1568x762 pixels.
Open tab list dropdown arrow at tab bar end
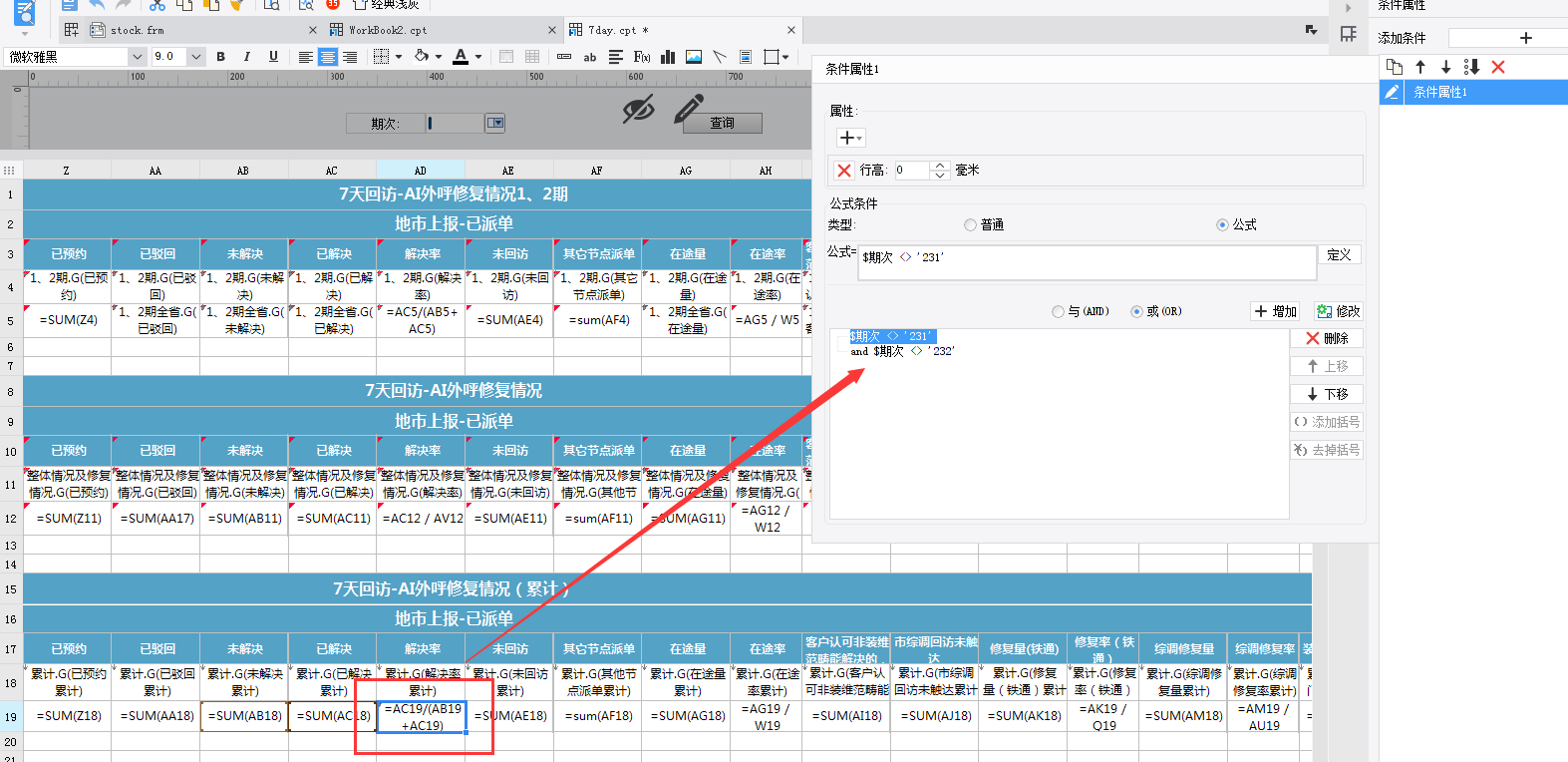click(1312, 30)
